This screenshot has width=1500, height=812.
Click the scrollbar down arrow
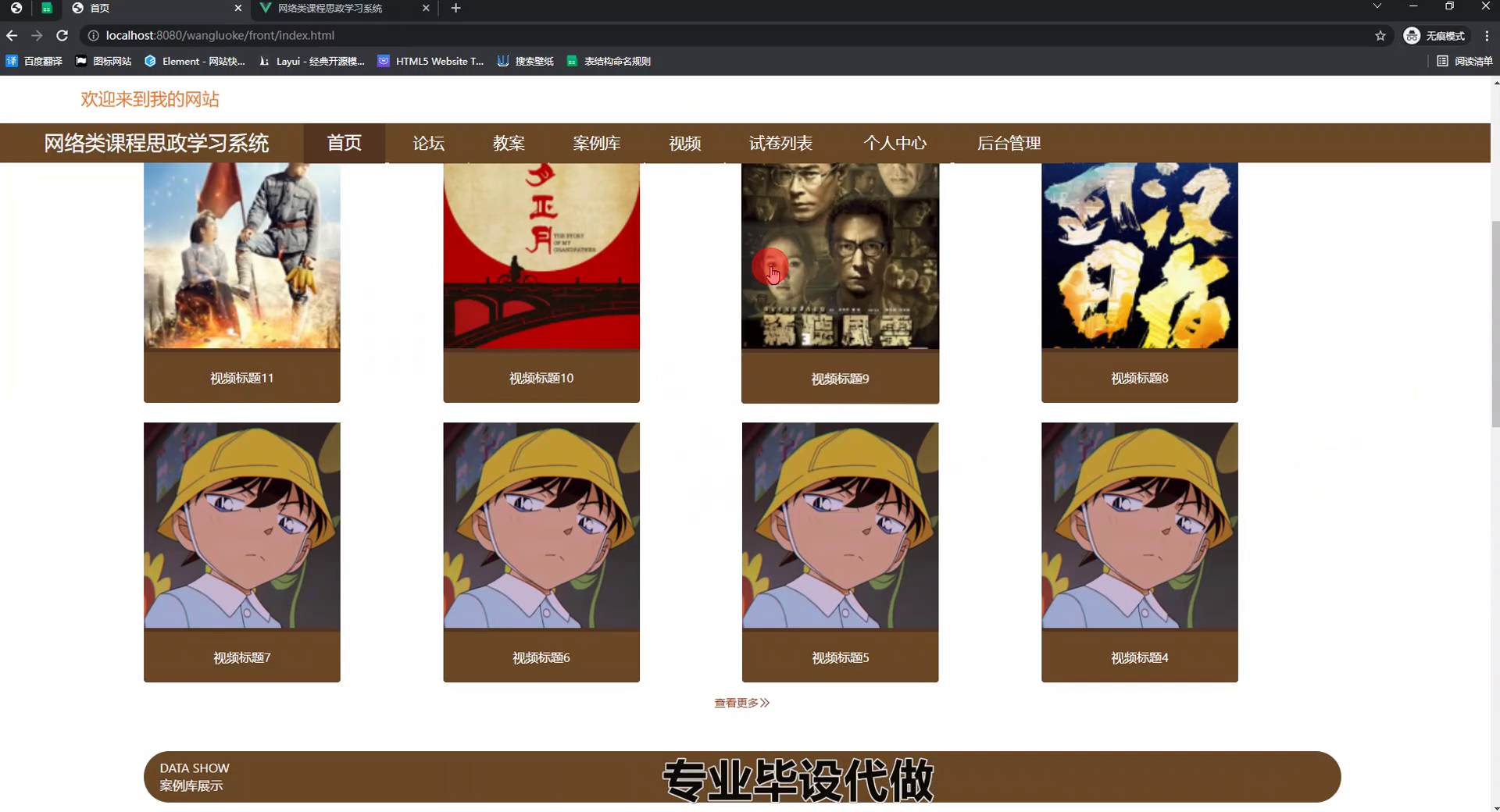(x=1495, y=807)
